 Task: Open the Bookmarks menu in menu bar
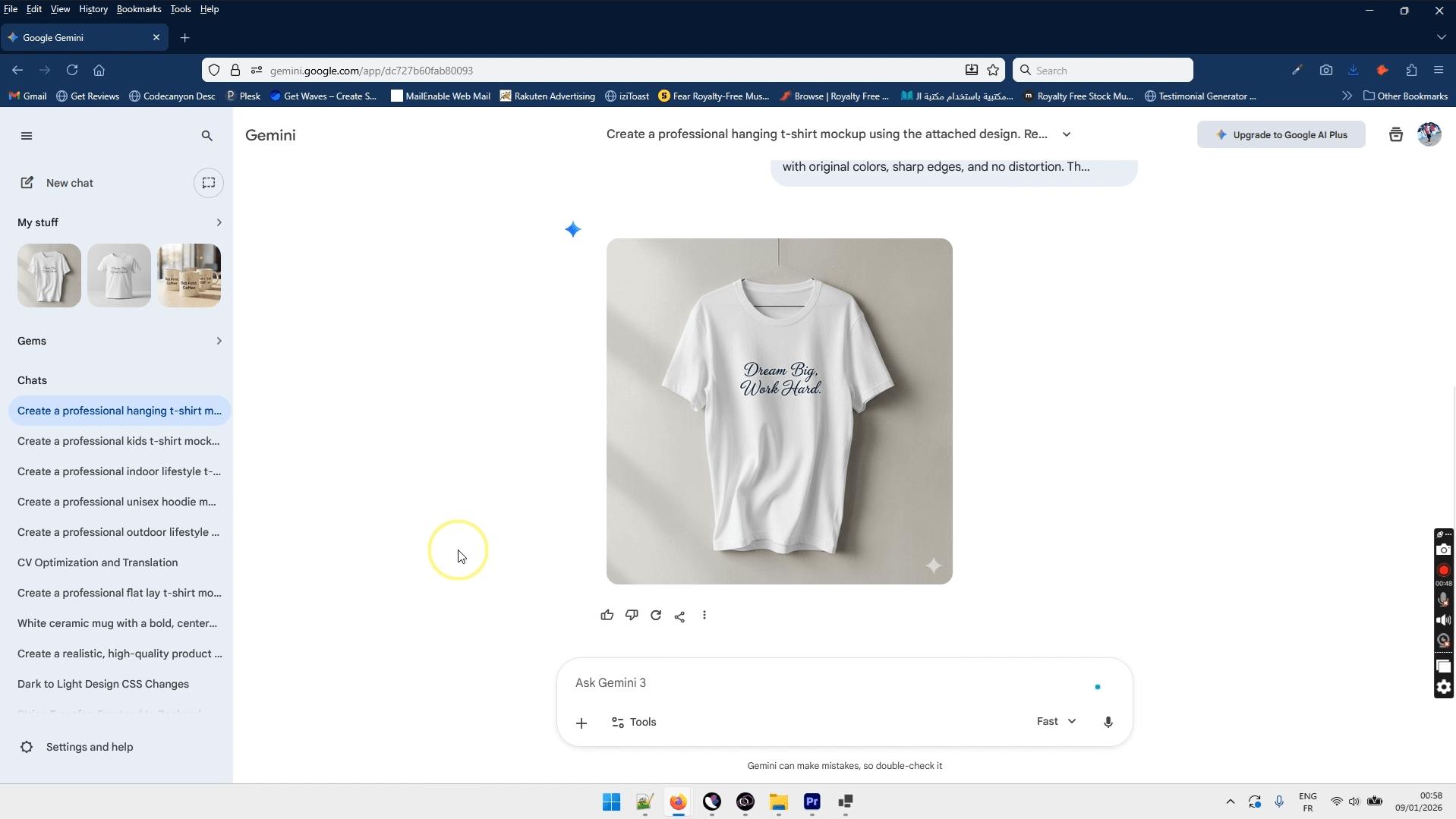138,9
